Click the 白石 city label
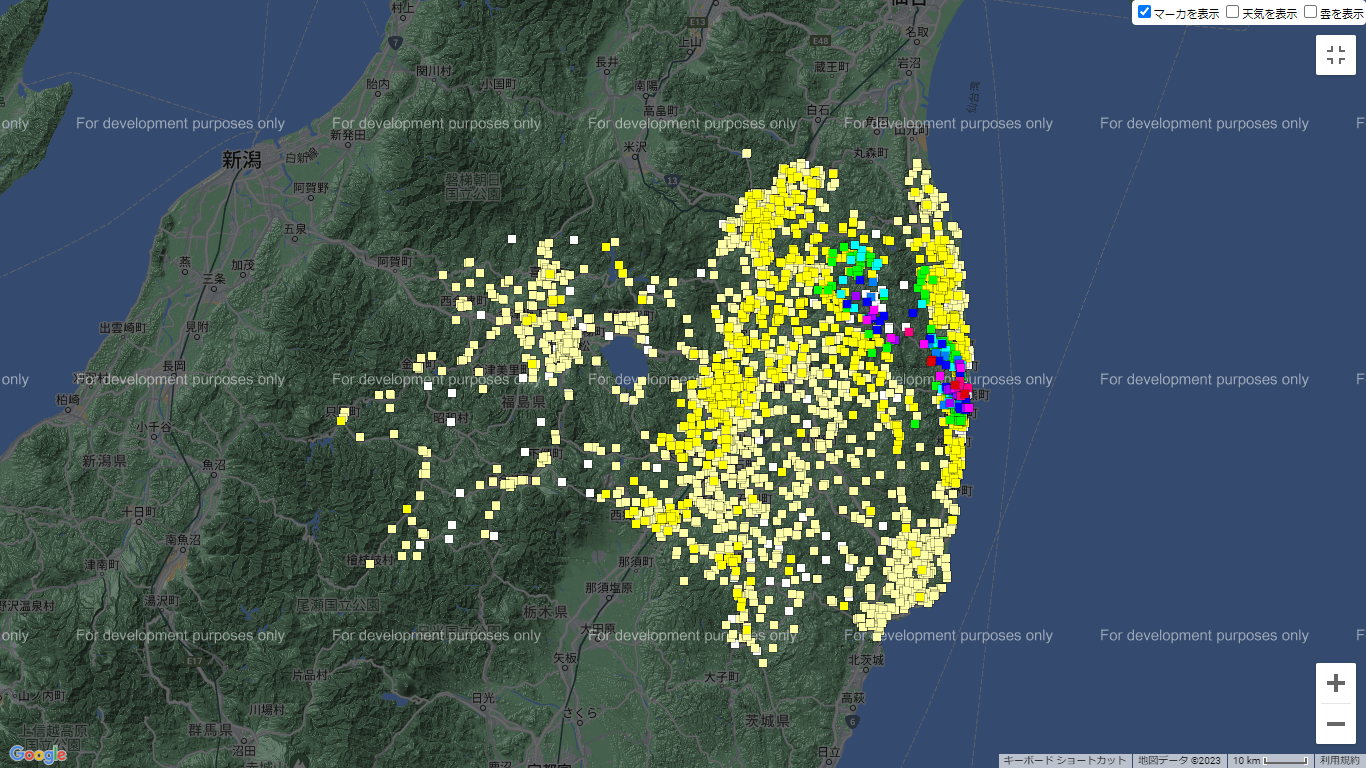Image resolution: width=1366 pixels, height=768 pixels. click(x=819, y=109)
